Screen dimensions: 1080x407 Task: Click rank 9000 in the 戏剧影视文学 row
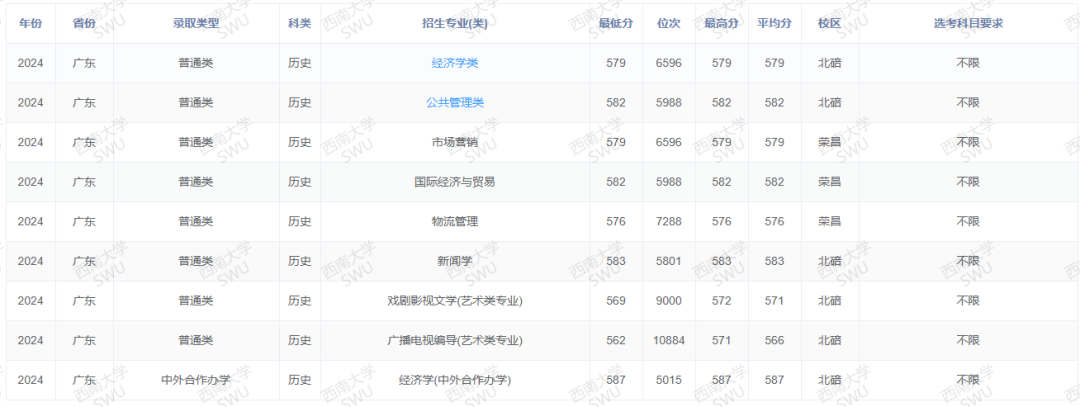(669, 301)
